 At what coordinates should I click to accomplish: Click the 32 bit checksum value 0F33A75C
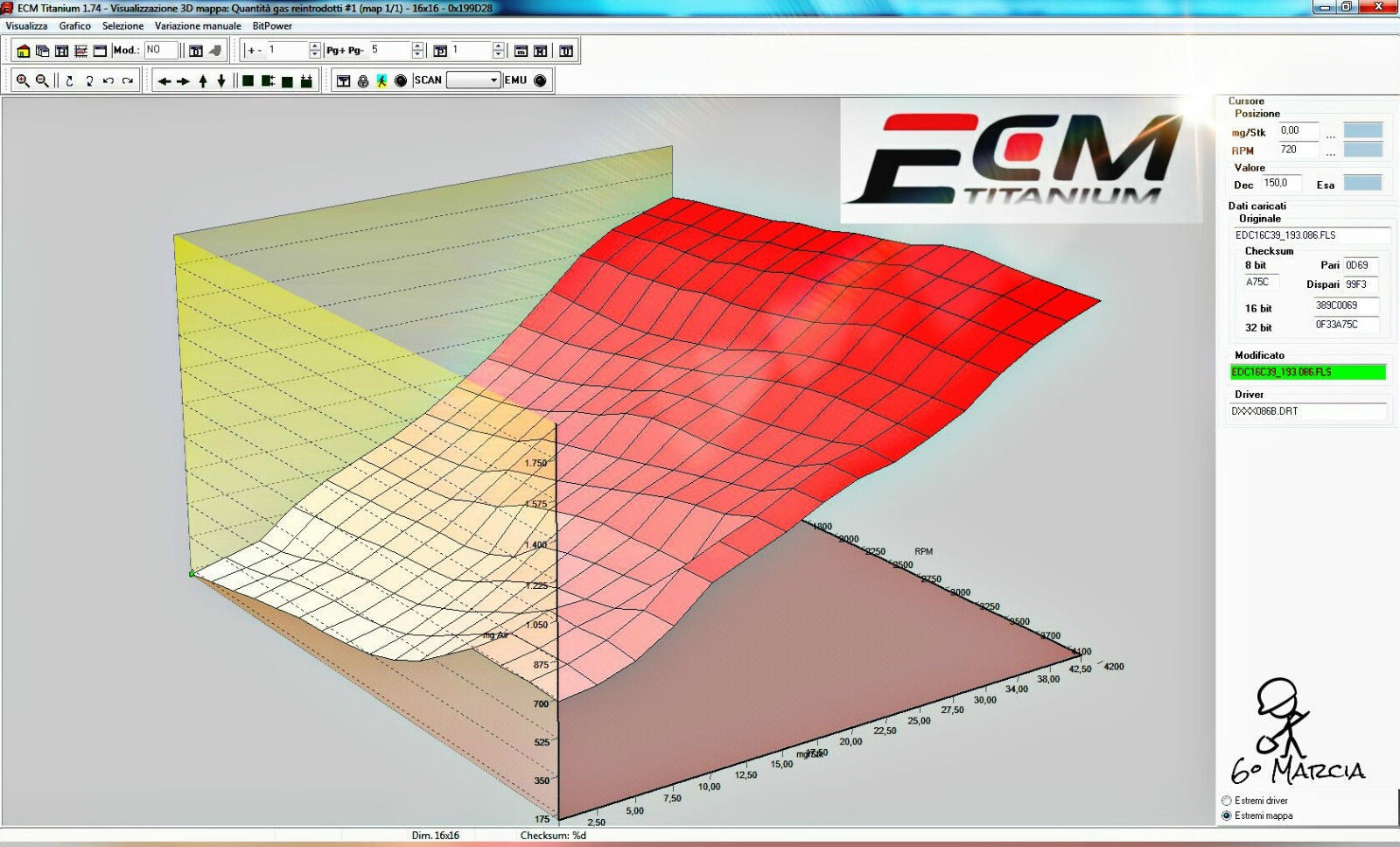(1346, 325)
